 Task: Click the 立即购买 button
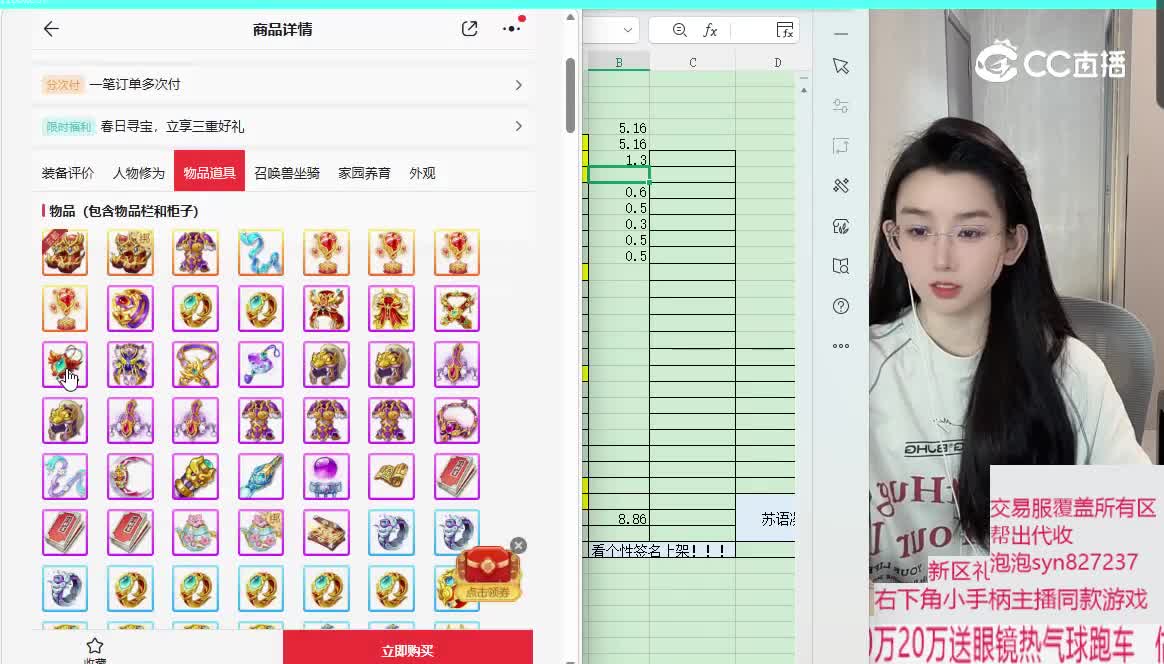click(407, 651)
